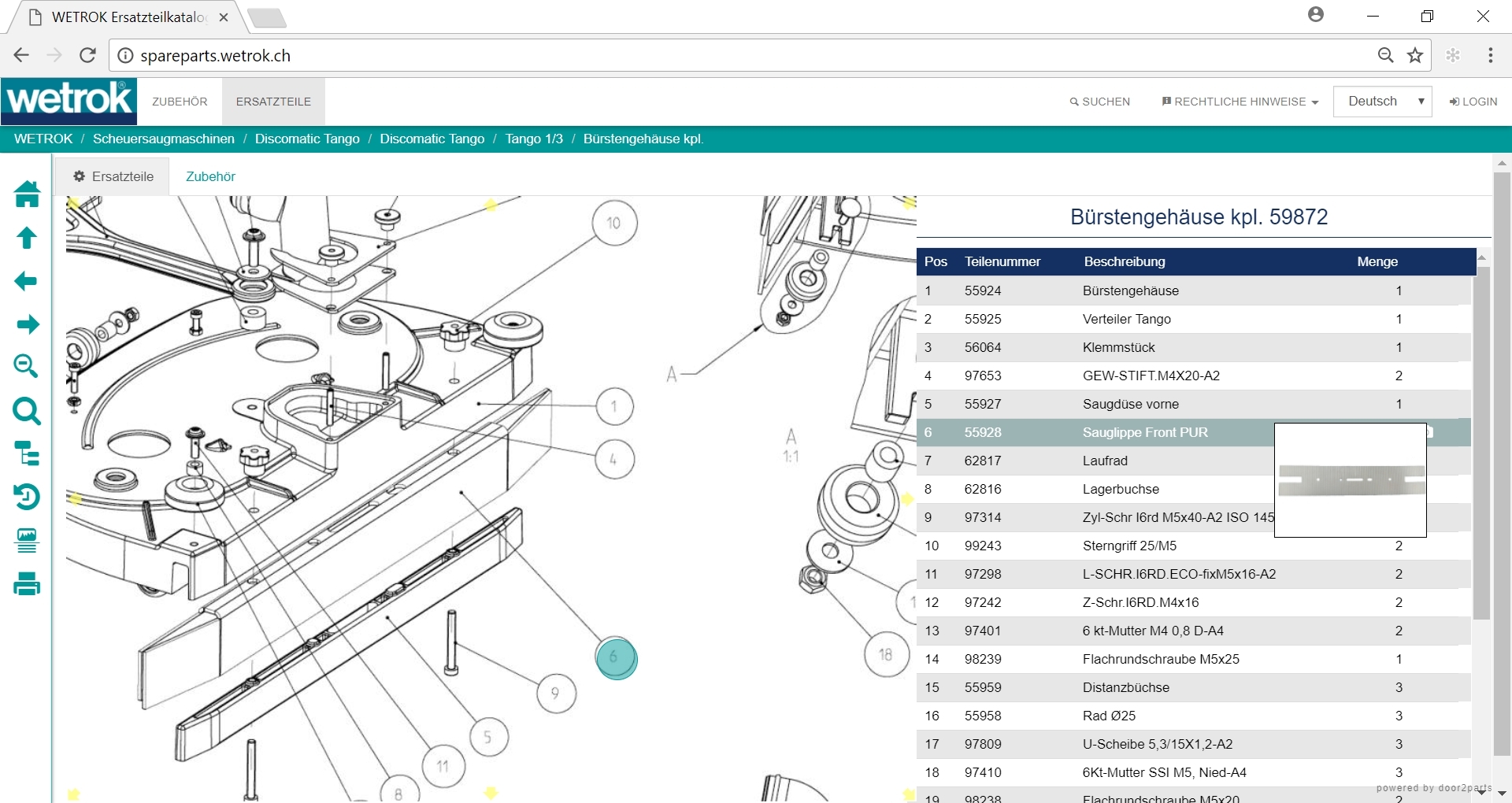Click the LOGIN link
1512x803 pixels.
tap(1473, 102)
